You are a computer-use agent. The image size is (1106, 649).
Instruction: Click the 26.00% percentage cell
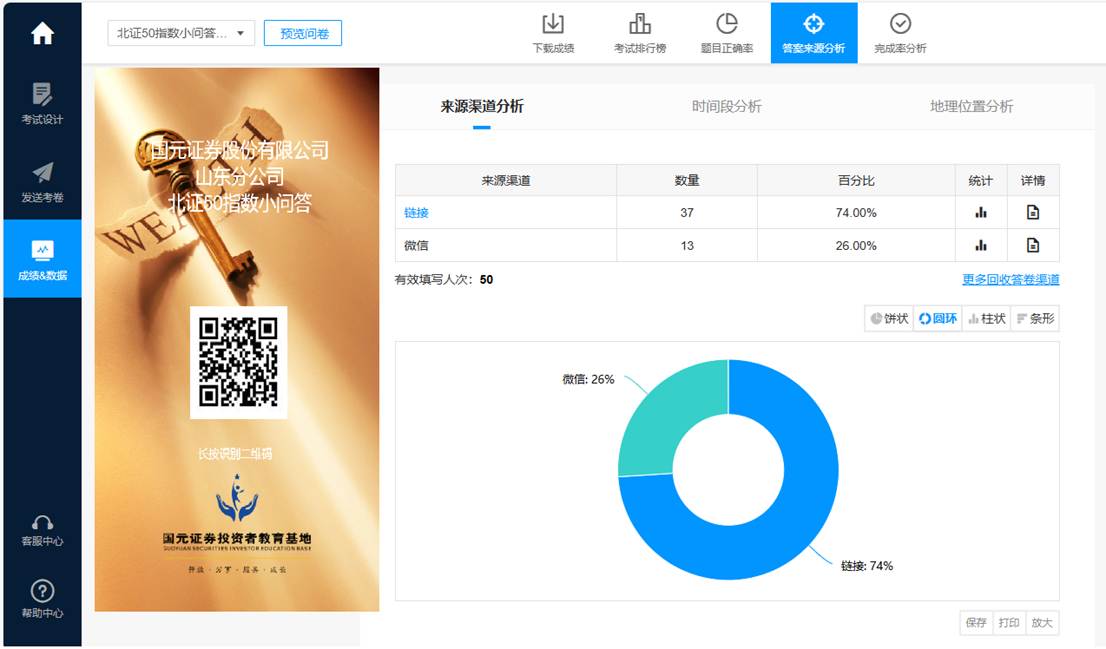856,245
